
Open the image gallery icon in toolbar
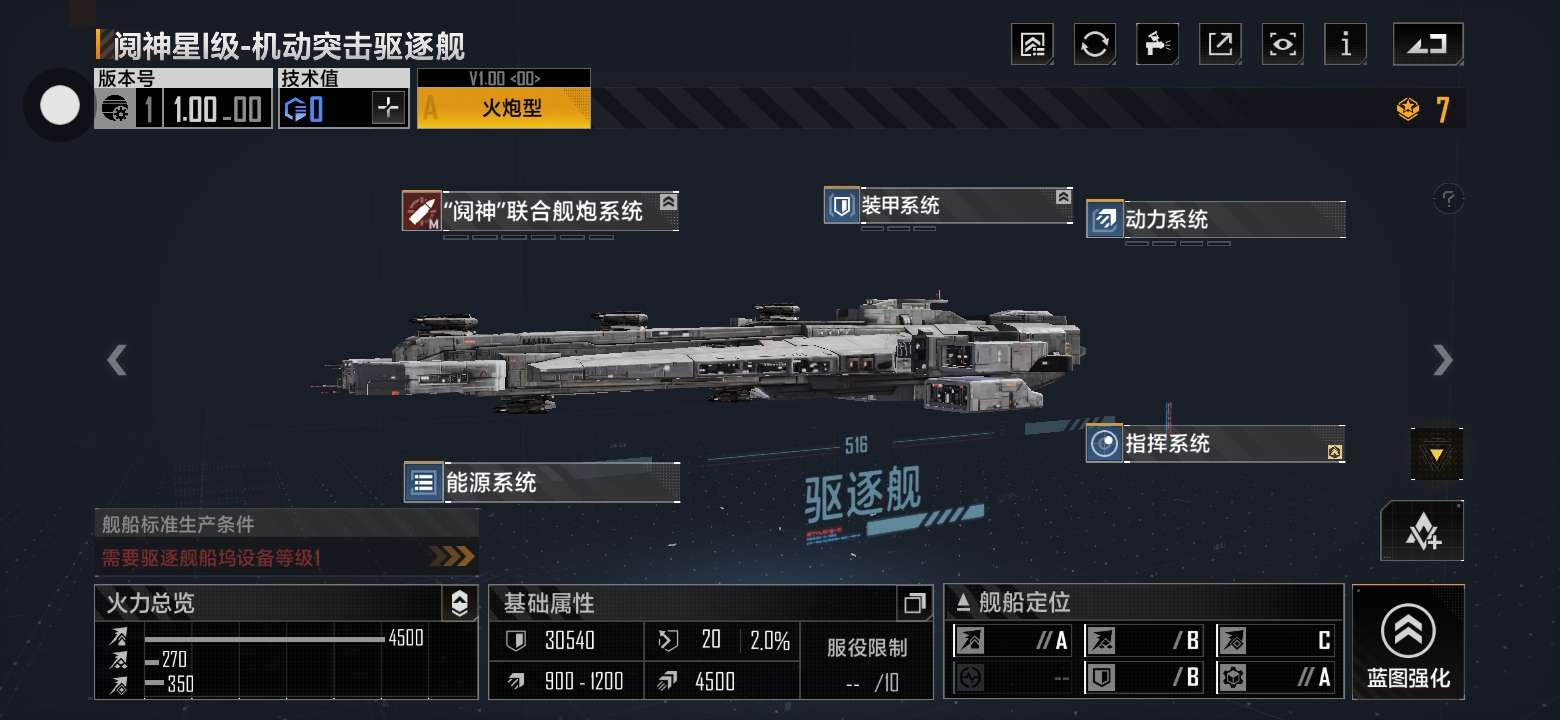click(1032, 44)
